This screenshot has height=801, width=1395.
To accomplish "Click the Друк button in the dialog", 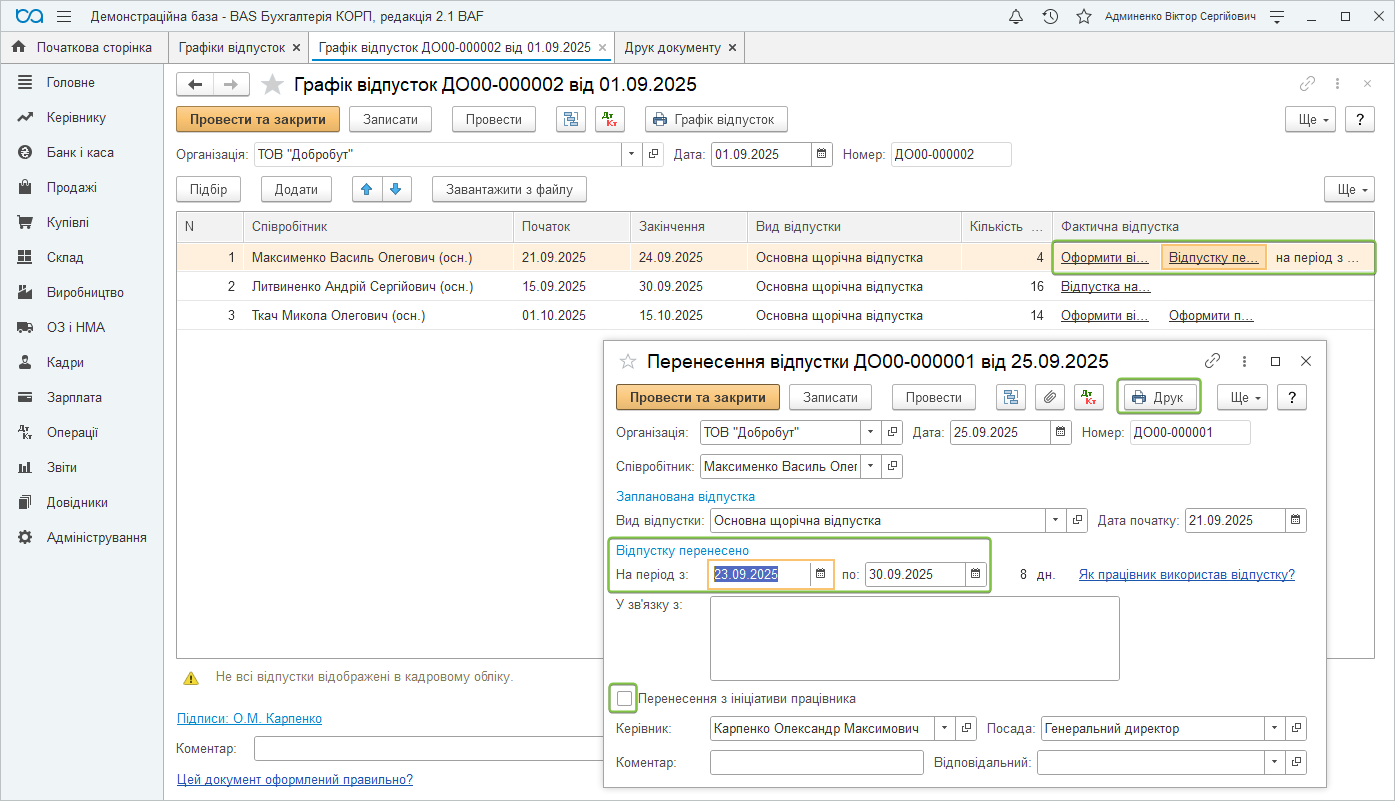I will click(1158, 397).
